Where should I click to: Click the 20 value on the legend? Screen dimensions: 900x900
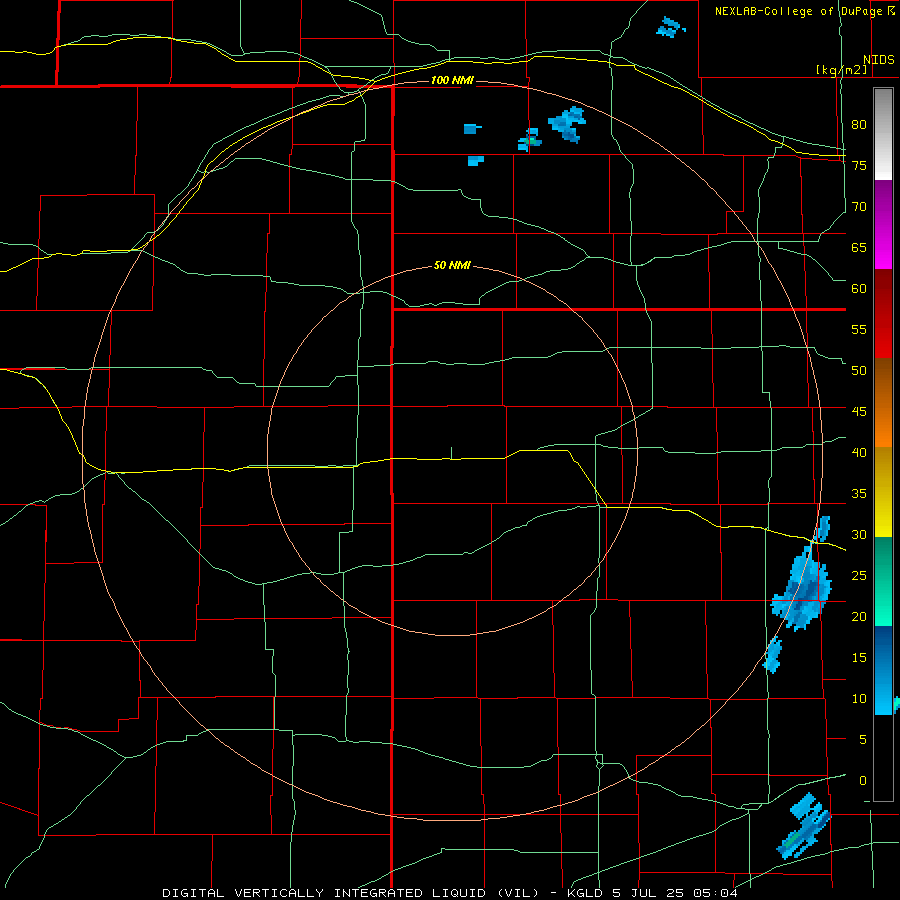[x=859, y=617]
